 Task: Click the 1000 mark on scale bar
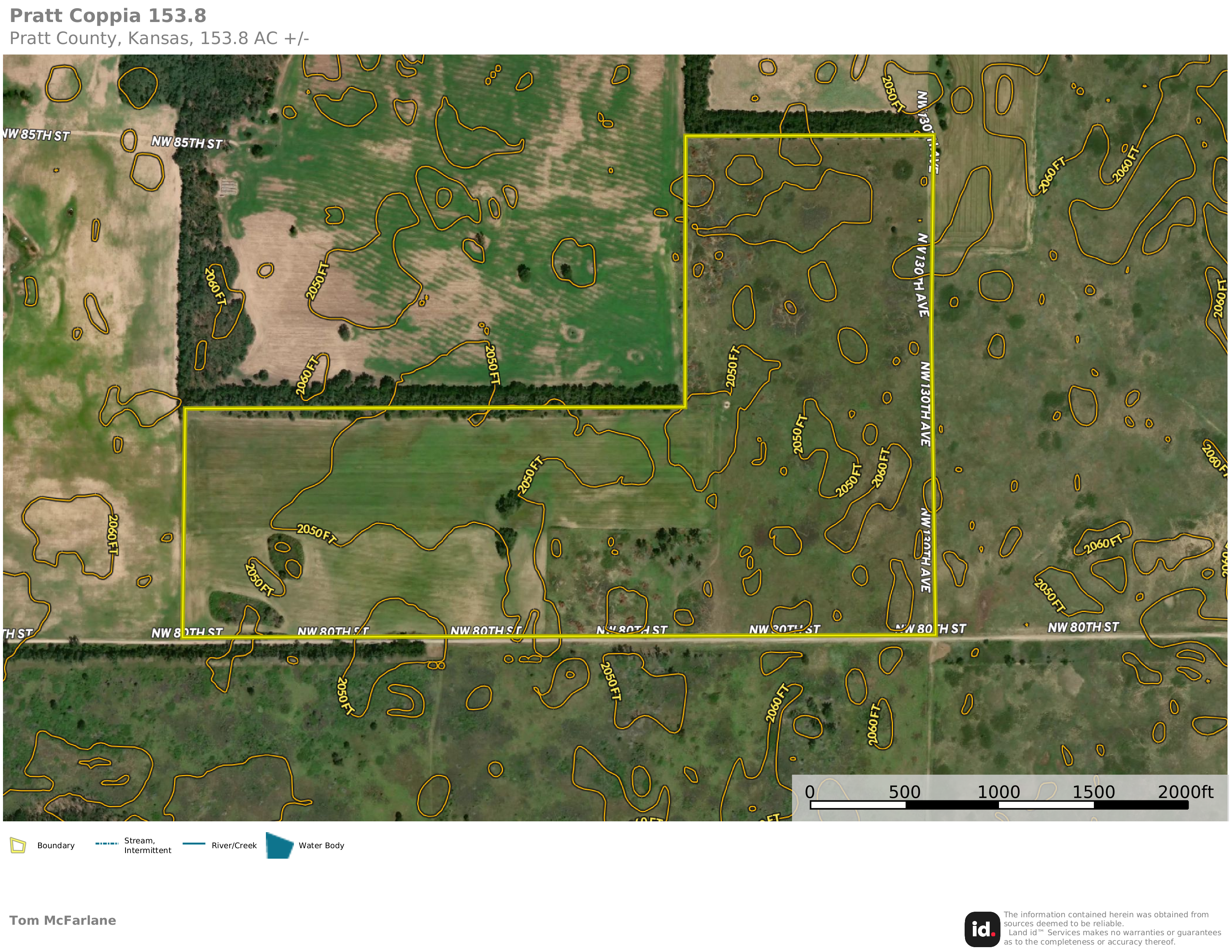(x=999, y=792)
